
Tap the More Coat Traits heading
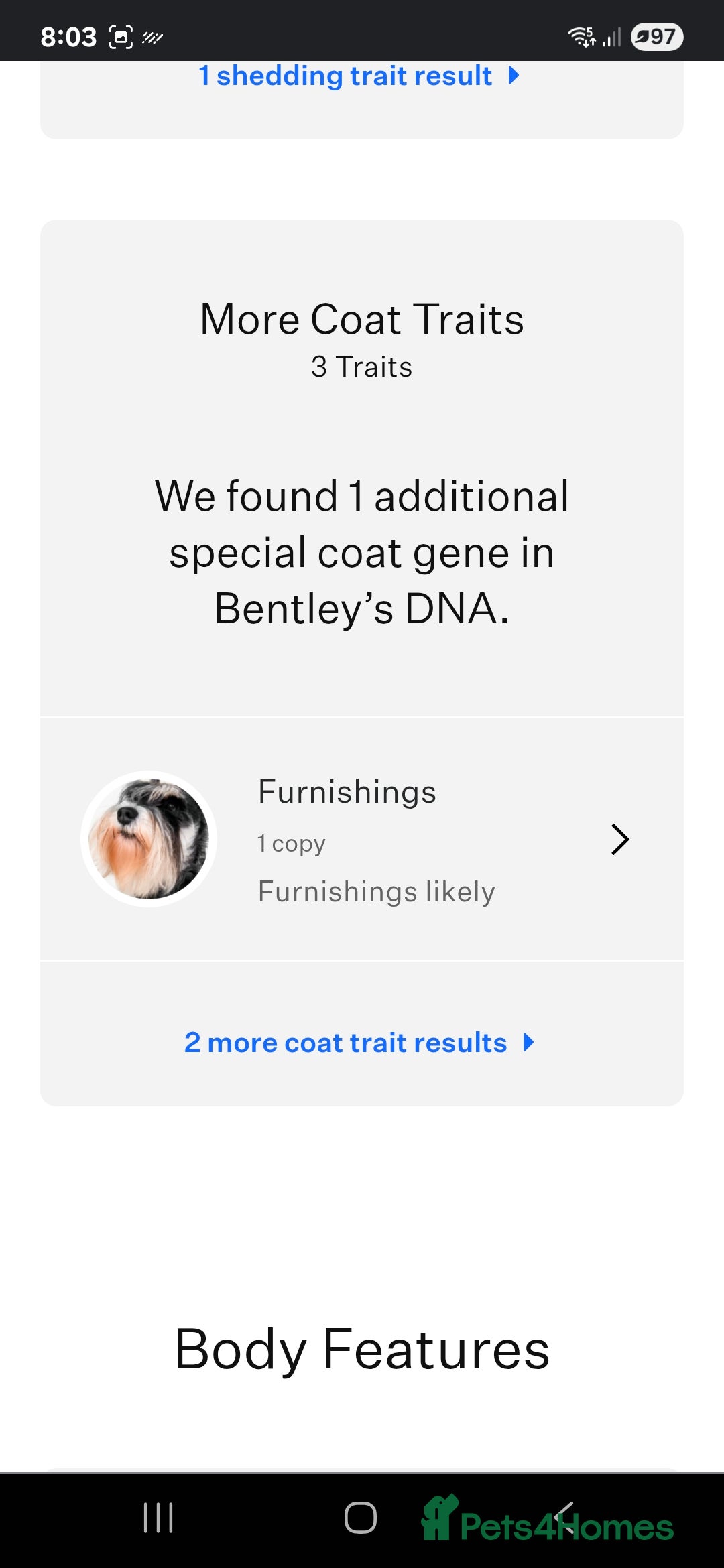[x=362, y=319]
